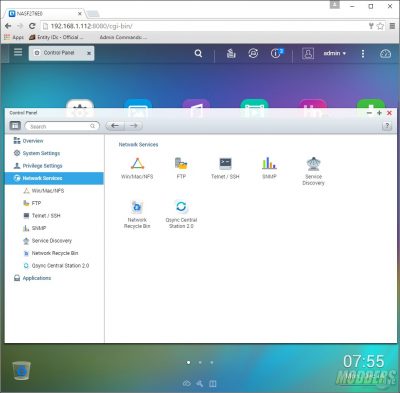This screenshot has width=400, height=393.
Task: Switch to the second desktop page dot
Action: click(x=200, y=362)
